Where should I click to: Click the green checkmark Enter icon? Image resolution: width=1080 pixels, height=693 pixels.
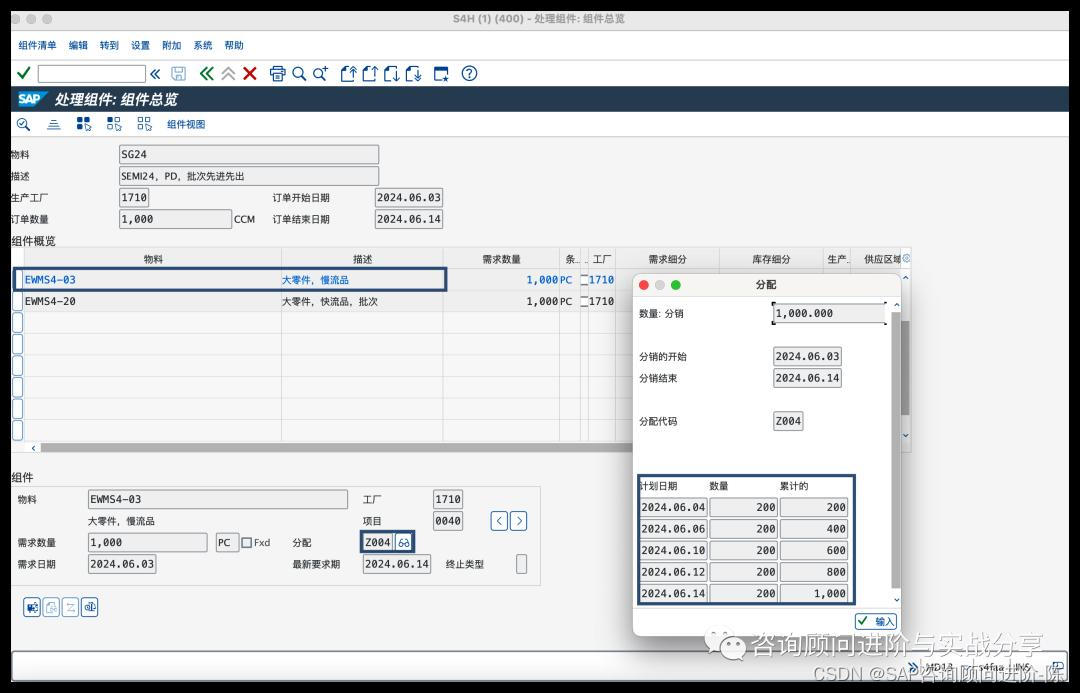tap(23, 73)
